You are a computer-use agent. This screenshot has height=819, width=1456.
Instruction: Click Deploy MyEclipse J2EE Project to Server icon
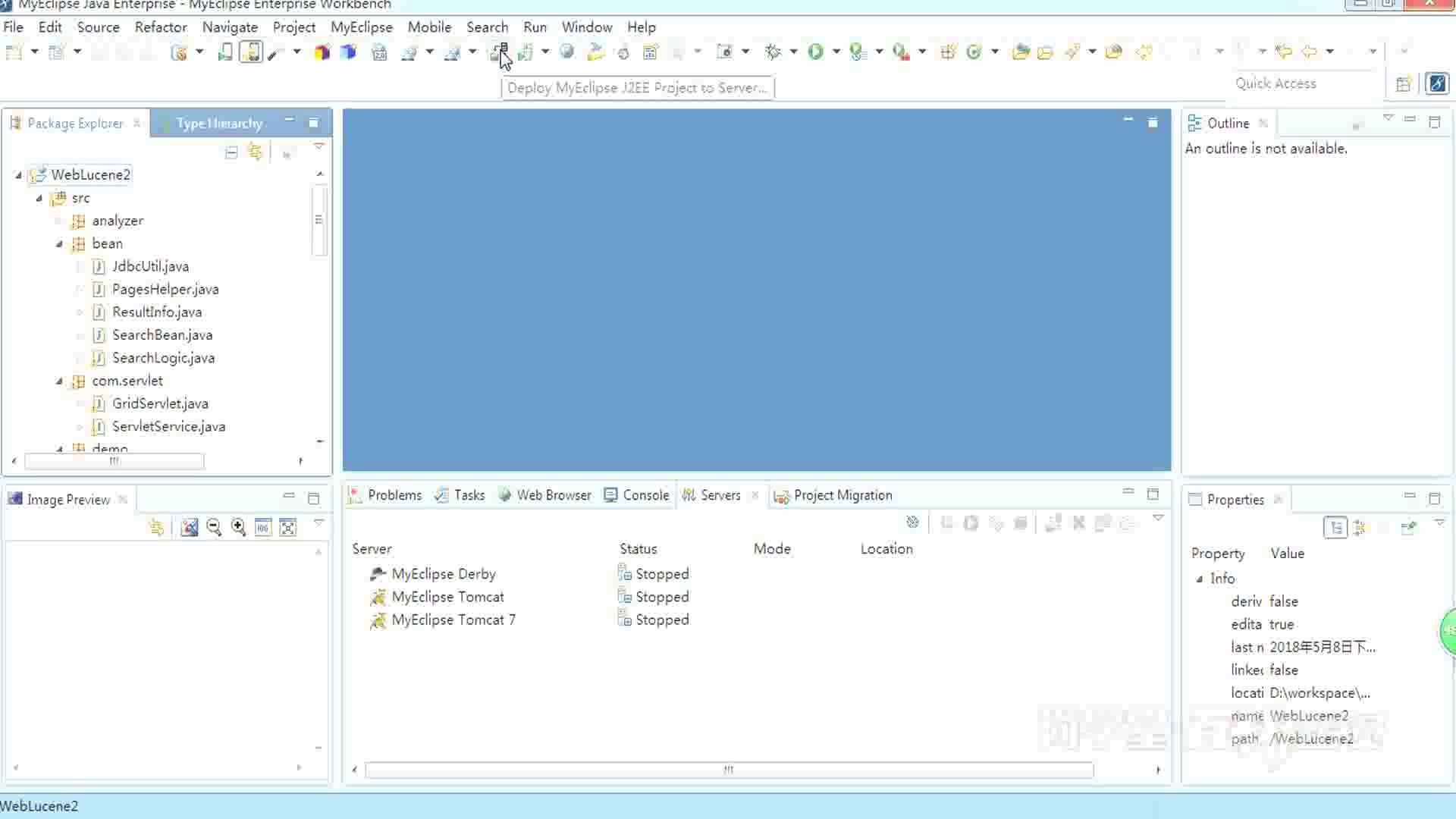499,52
